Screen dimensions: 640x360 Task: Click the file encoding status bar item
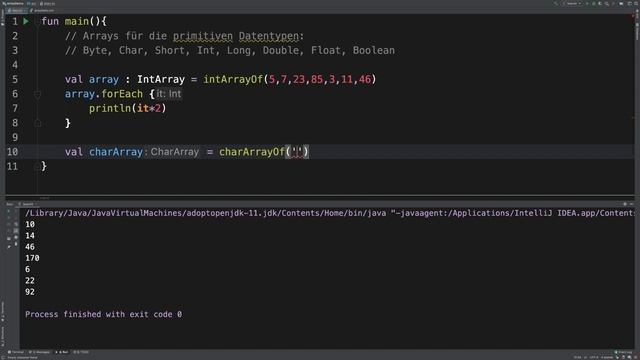pyautogui.click(x=594, y=357)
